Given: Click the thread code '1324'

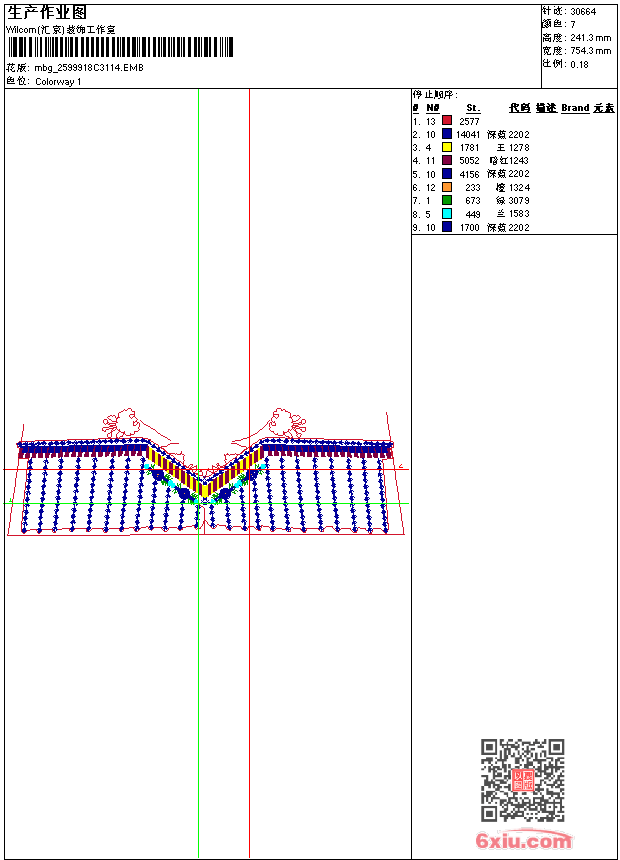Looking at the screenshot, I should coord(519,188).
